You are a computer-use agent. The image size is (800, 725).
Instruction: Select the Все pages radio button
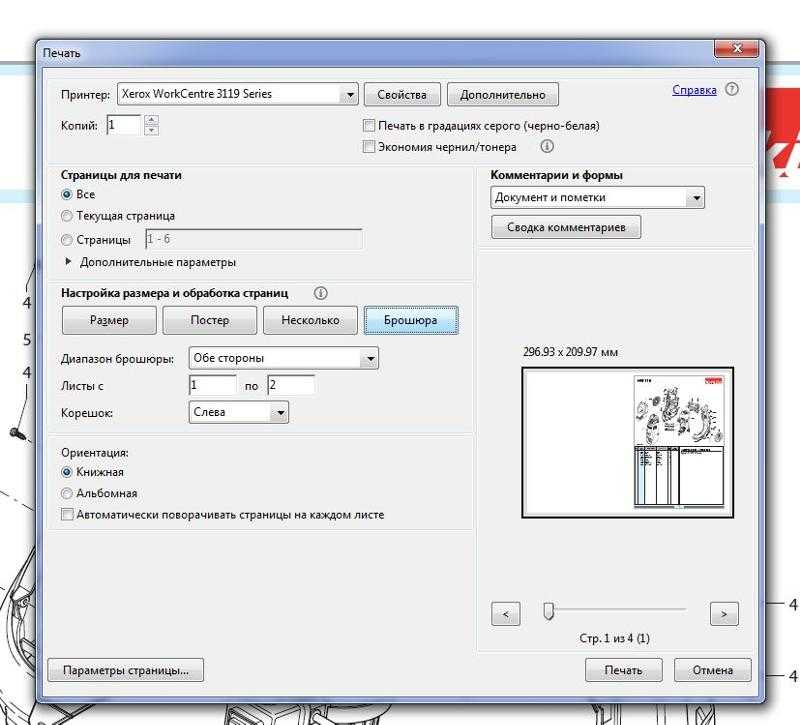(x=66, y=194)
